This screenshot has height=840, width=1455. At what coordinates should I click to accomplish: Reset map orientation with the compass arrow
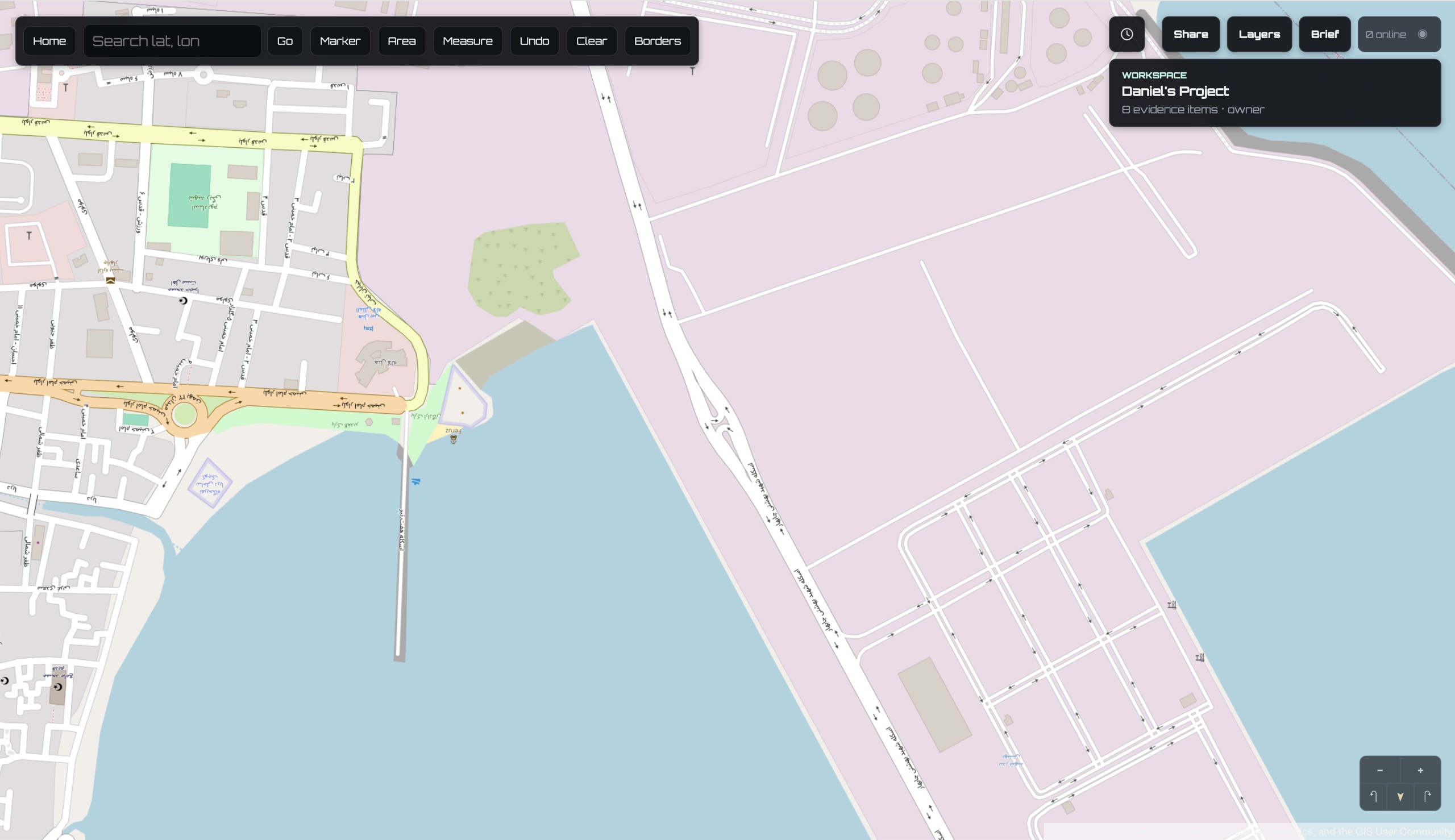pos(1400,797)
